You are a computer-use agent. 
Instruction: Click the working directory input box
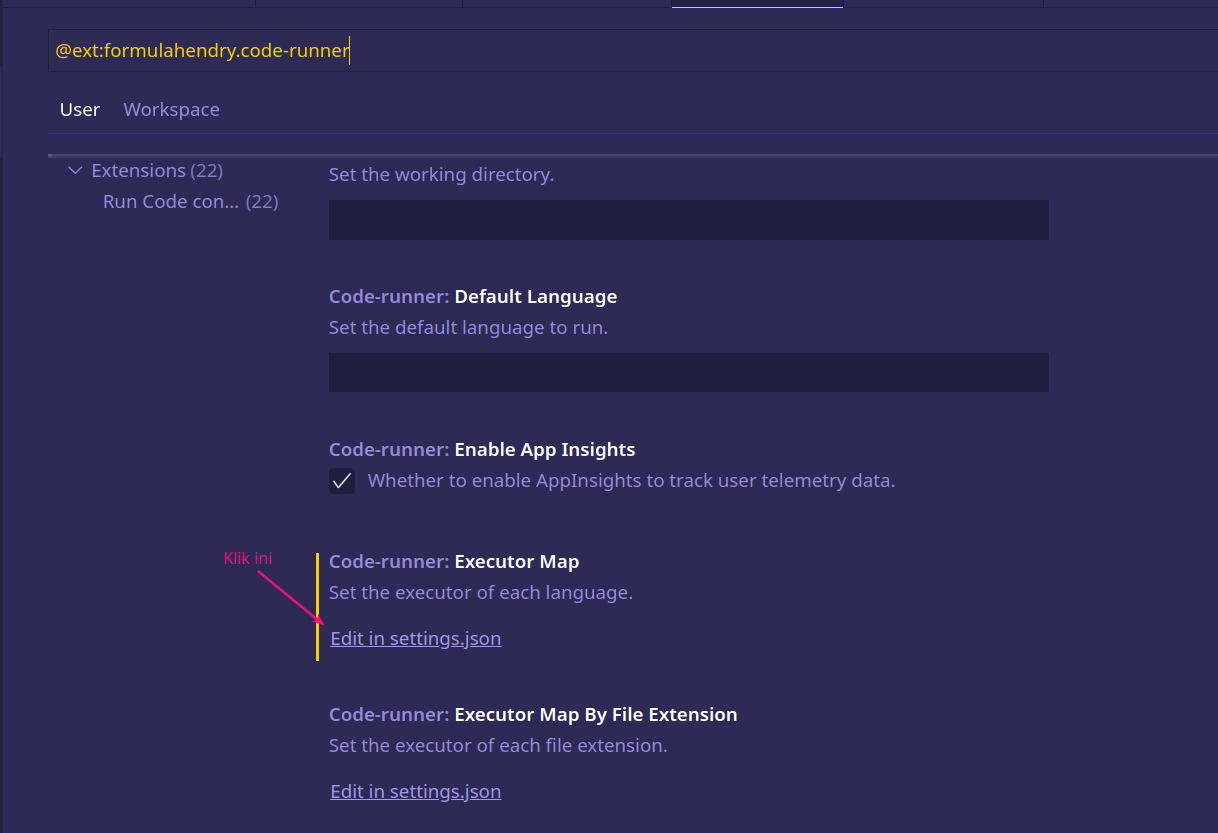[688, 219]
